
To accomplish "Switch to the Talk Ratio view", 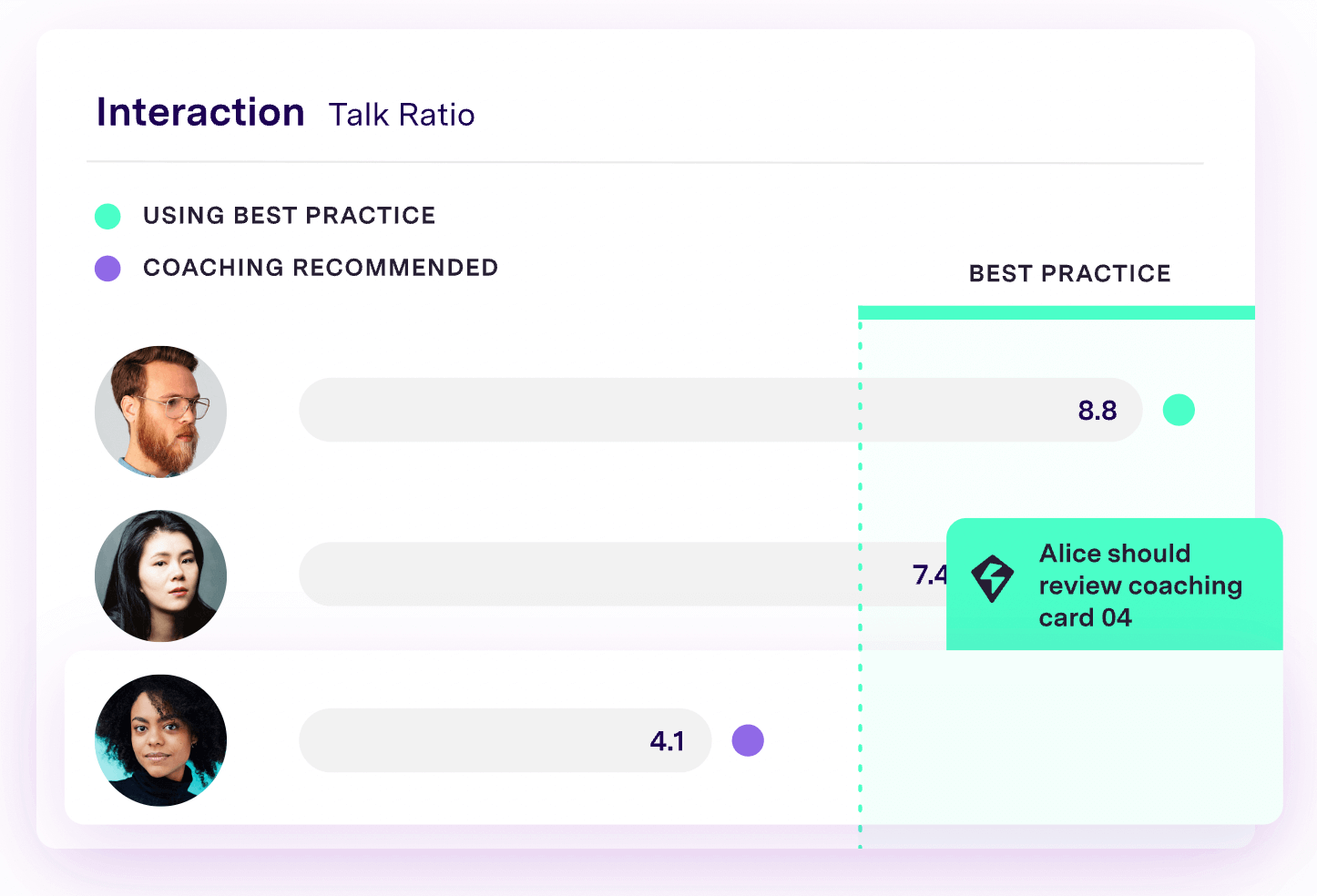I will (x=402, y=114).
